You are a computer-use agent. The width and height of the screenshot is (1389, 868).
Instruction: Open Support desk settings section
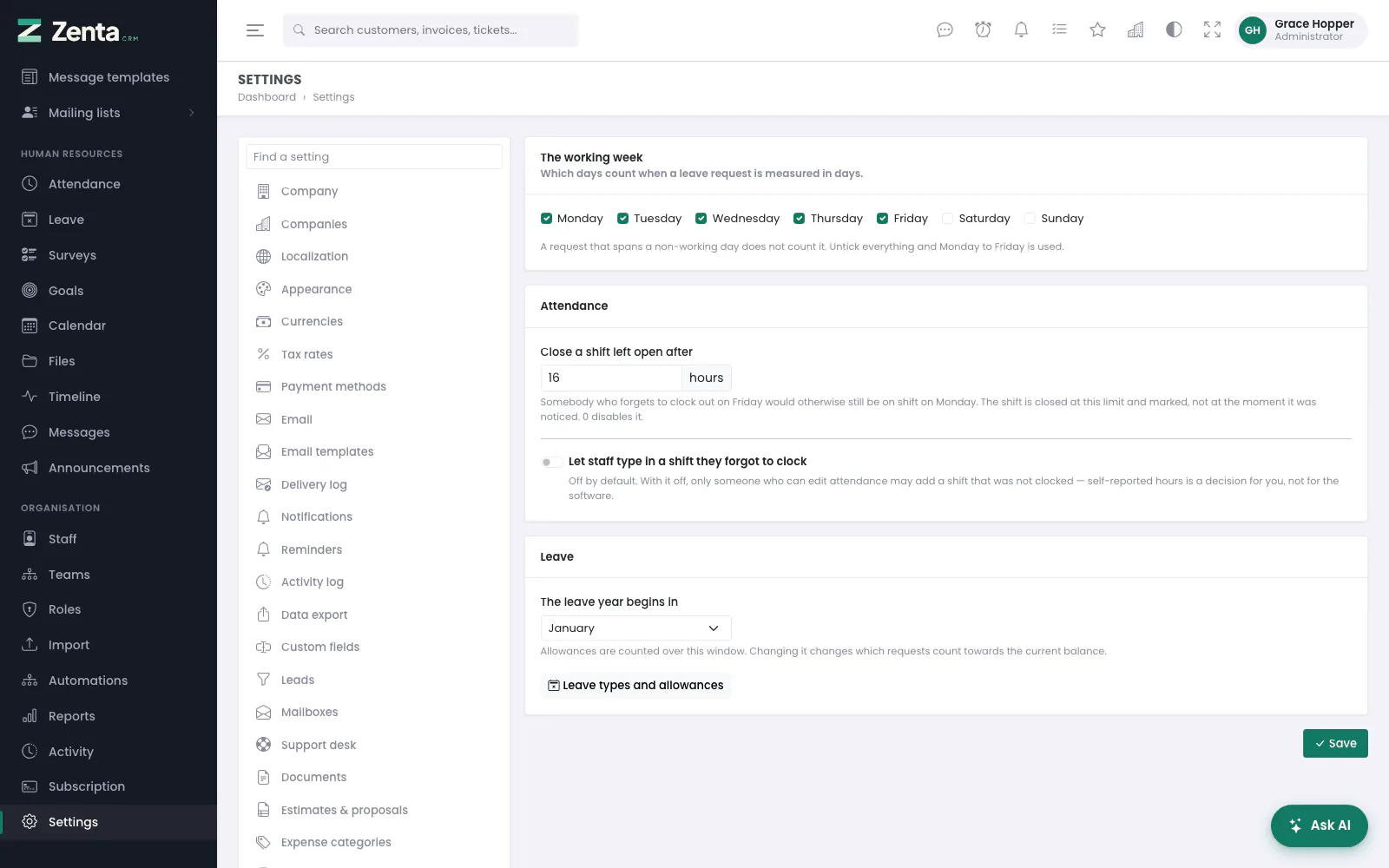point(374,745)
